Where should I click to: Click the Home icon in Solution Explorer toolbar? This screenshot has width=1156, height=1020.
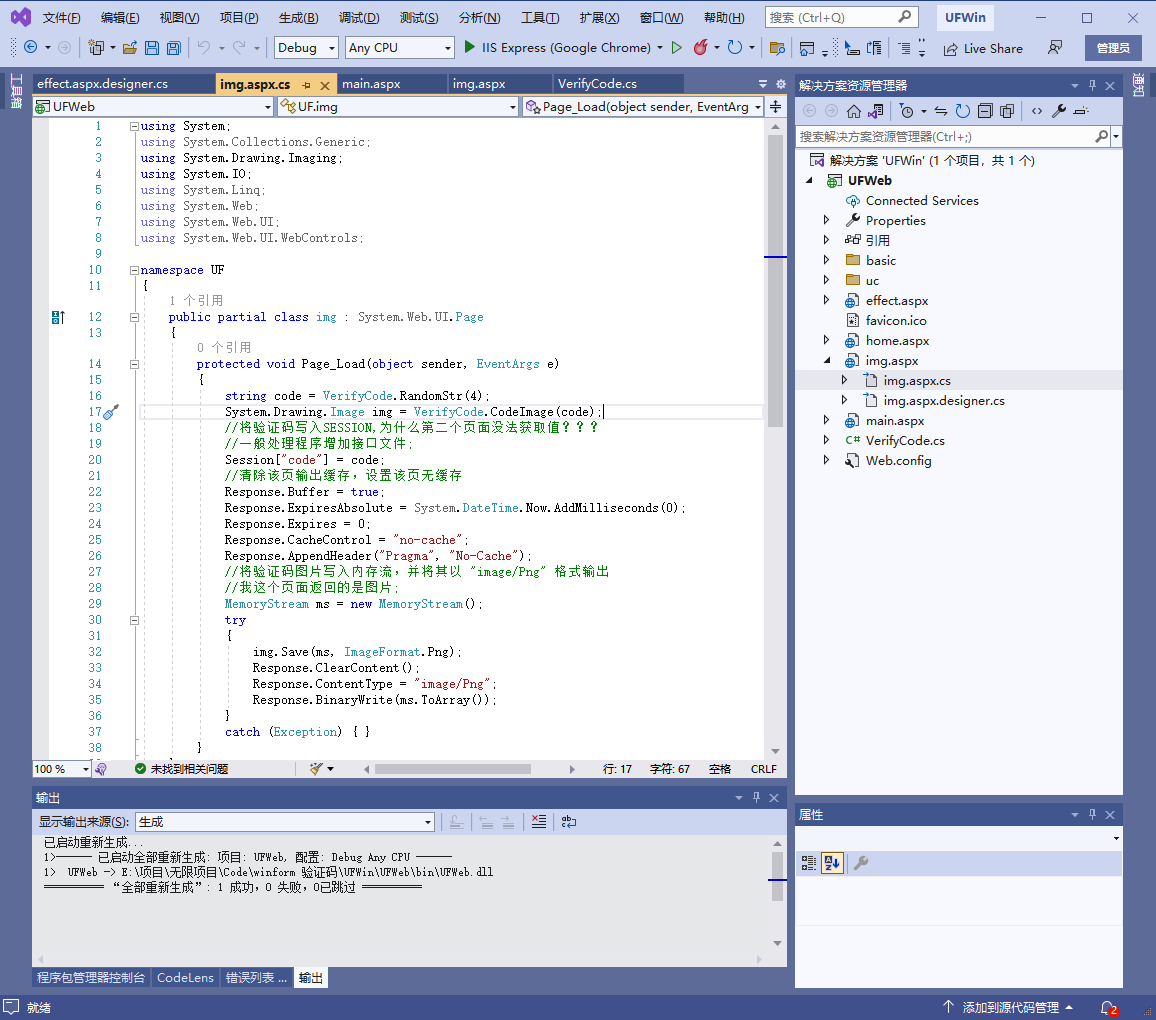coord(854,111)
